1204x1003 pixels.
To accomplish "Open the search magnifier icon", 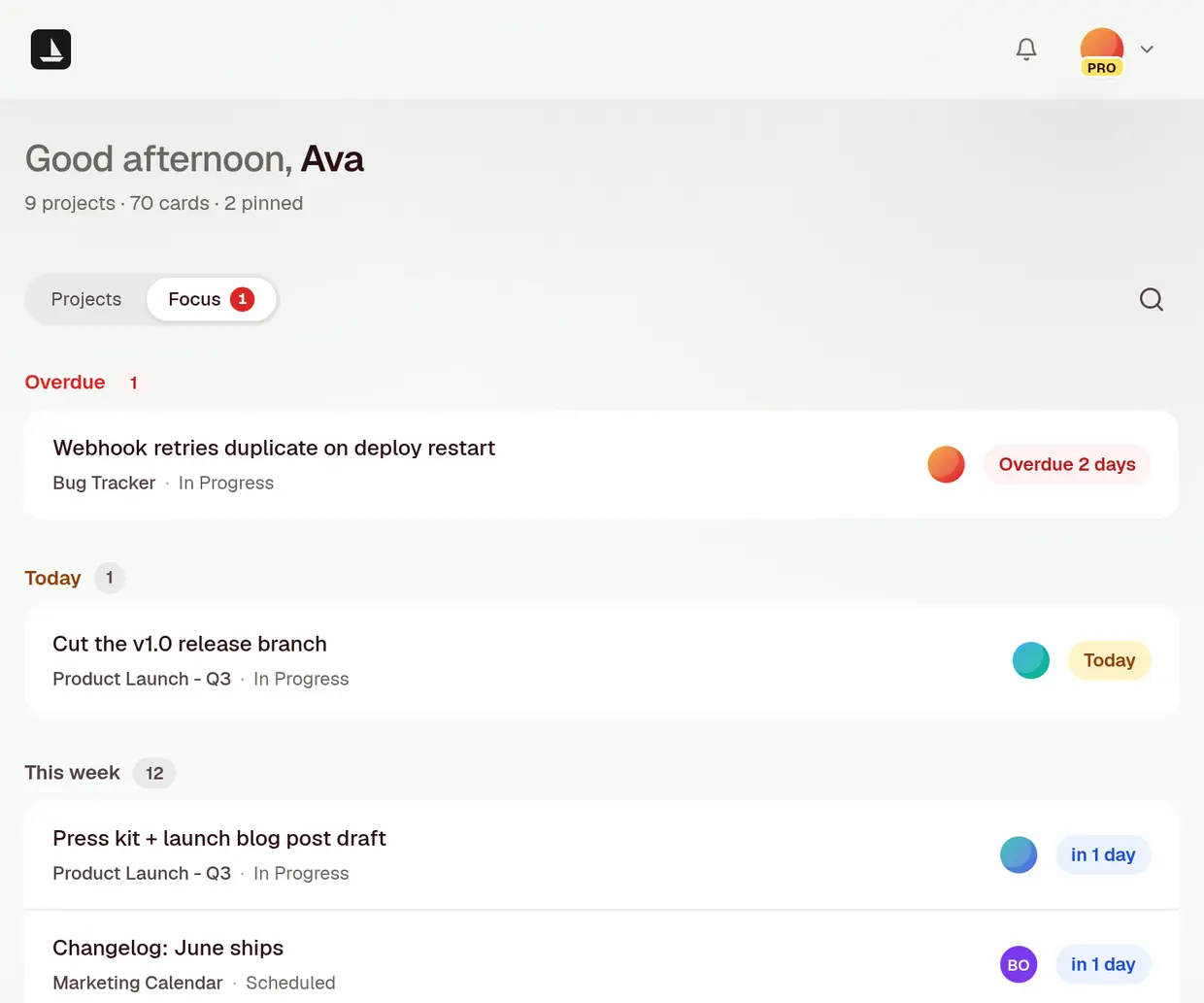I will click(1152, 299).
